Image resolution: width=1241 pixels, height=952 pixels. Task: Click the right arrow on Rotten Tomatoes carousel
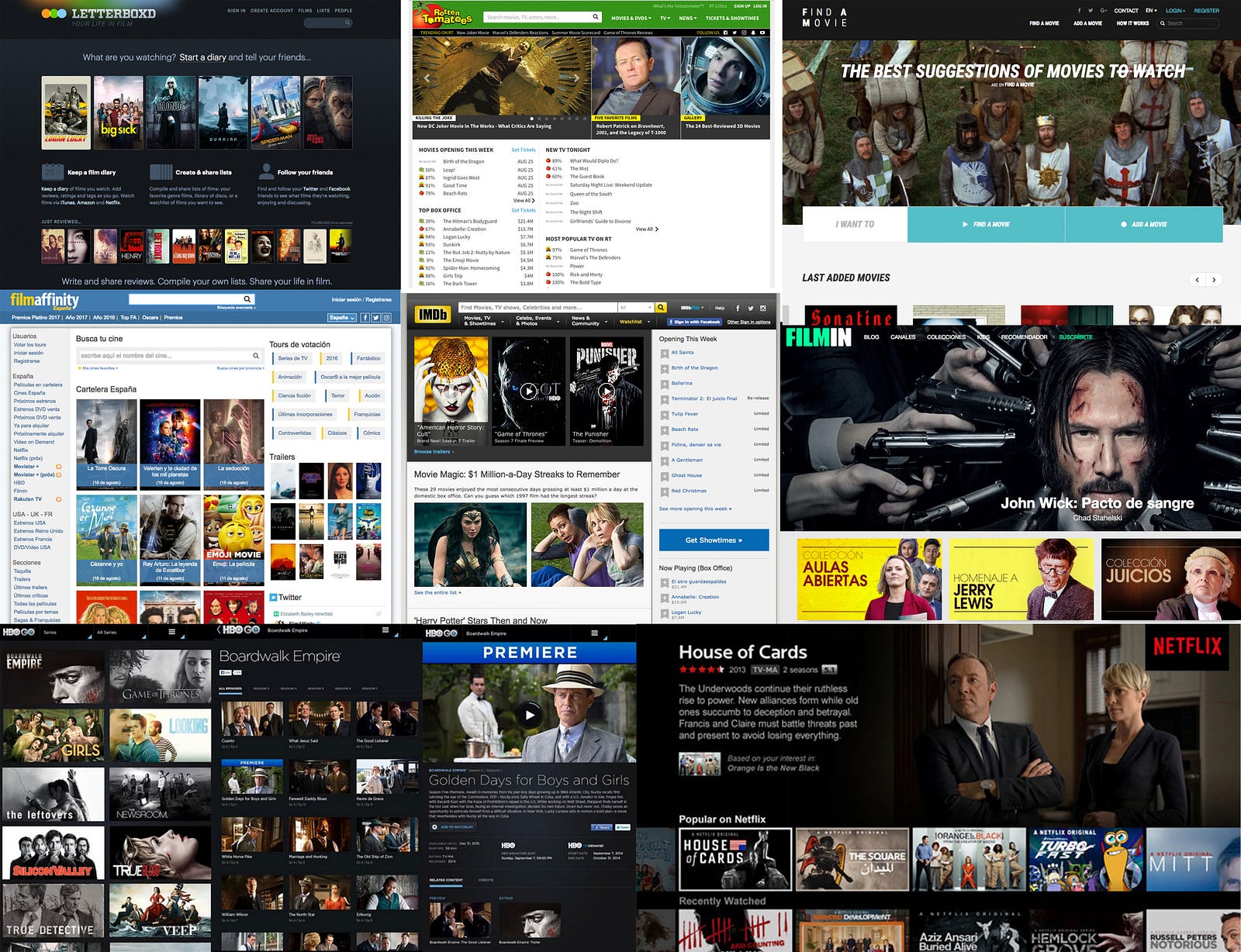tap(576, 78)
